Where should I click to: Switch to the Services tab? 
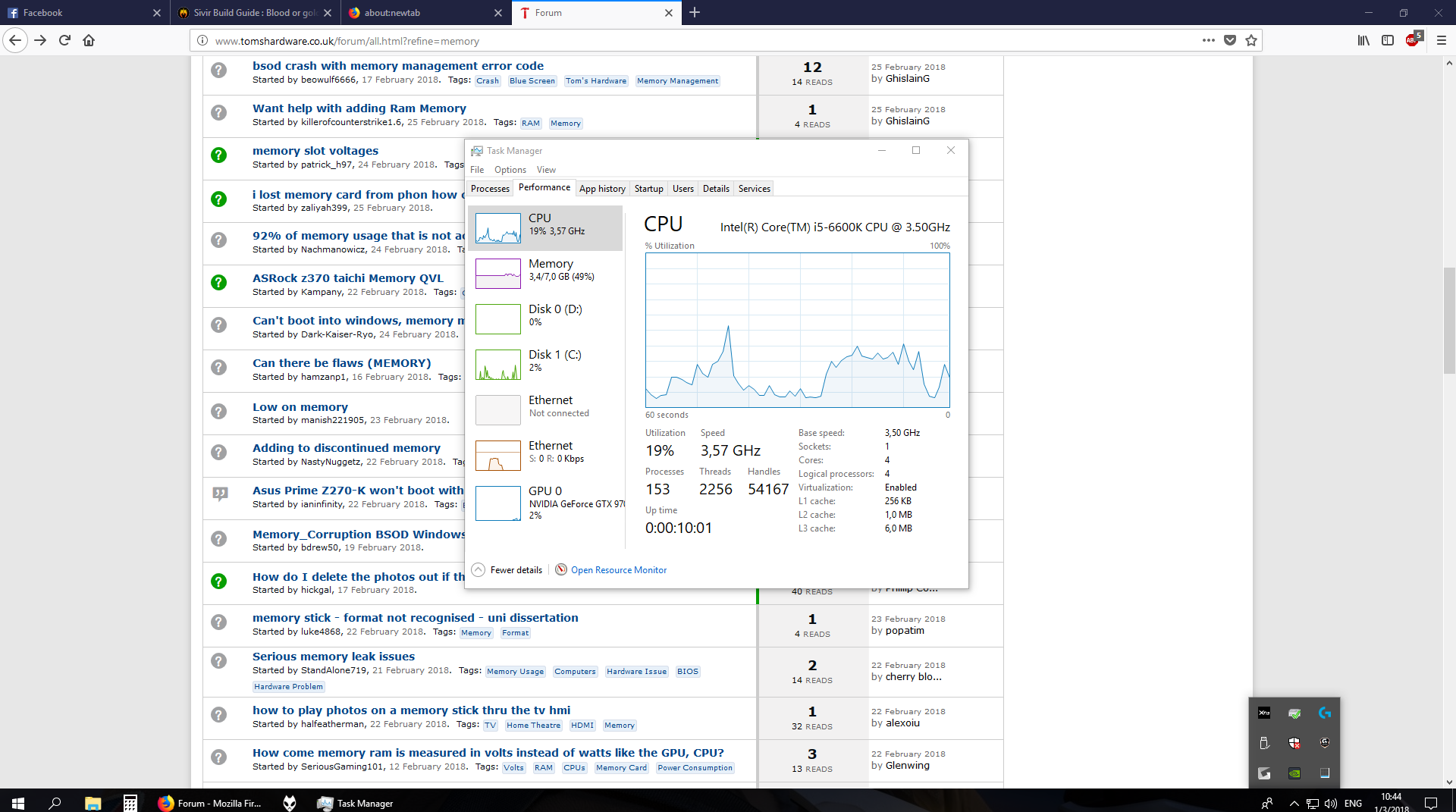[x=754, y=189]
